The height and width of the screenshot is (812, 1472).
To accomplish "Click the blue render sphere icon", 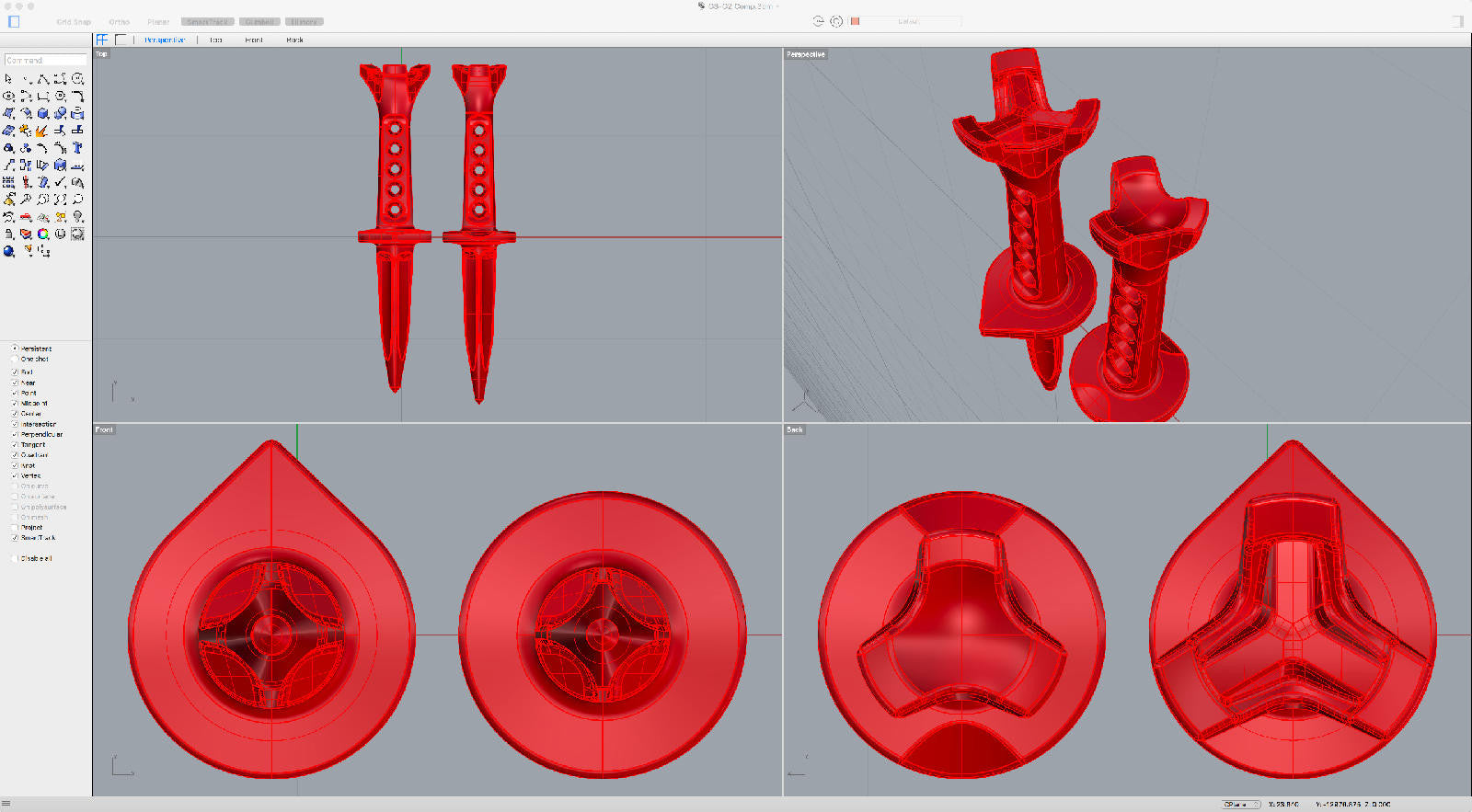I will click(x=9, y=251).
